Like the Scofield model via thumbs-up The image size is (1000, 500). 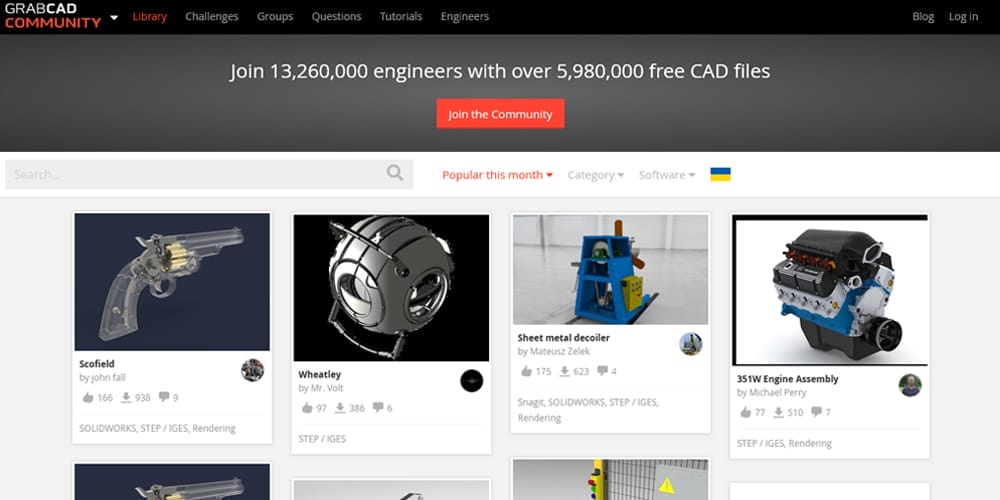pos(88,397)
